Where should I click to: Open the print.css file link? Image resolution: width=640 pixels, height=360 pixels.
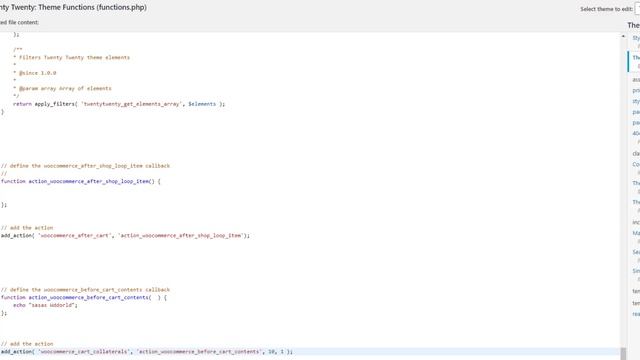pyautogui.click(x=636, y=90)
